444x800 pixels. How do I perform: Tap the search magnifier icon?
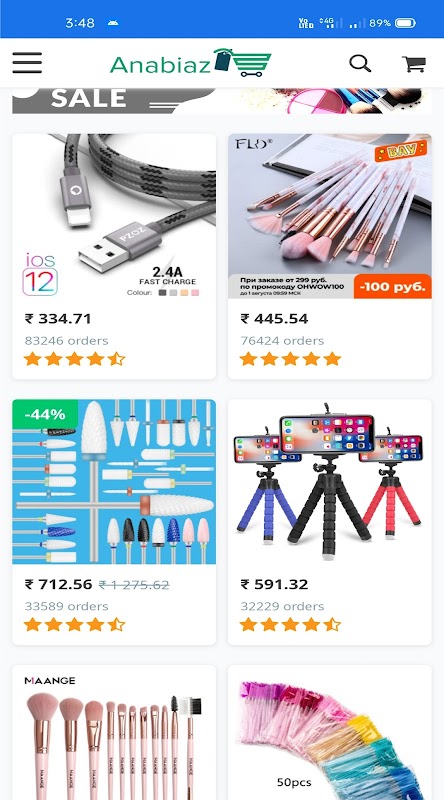[x=360, y=63]
